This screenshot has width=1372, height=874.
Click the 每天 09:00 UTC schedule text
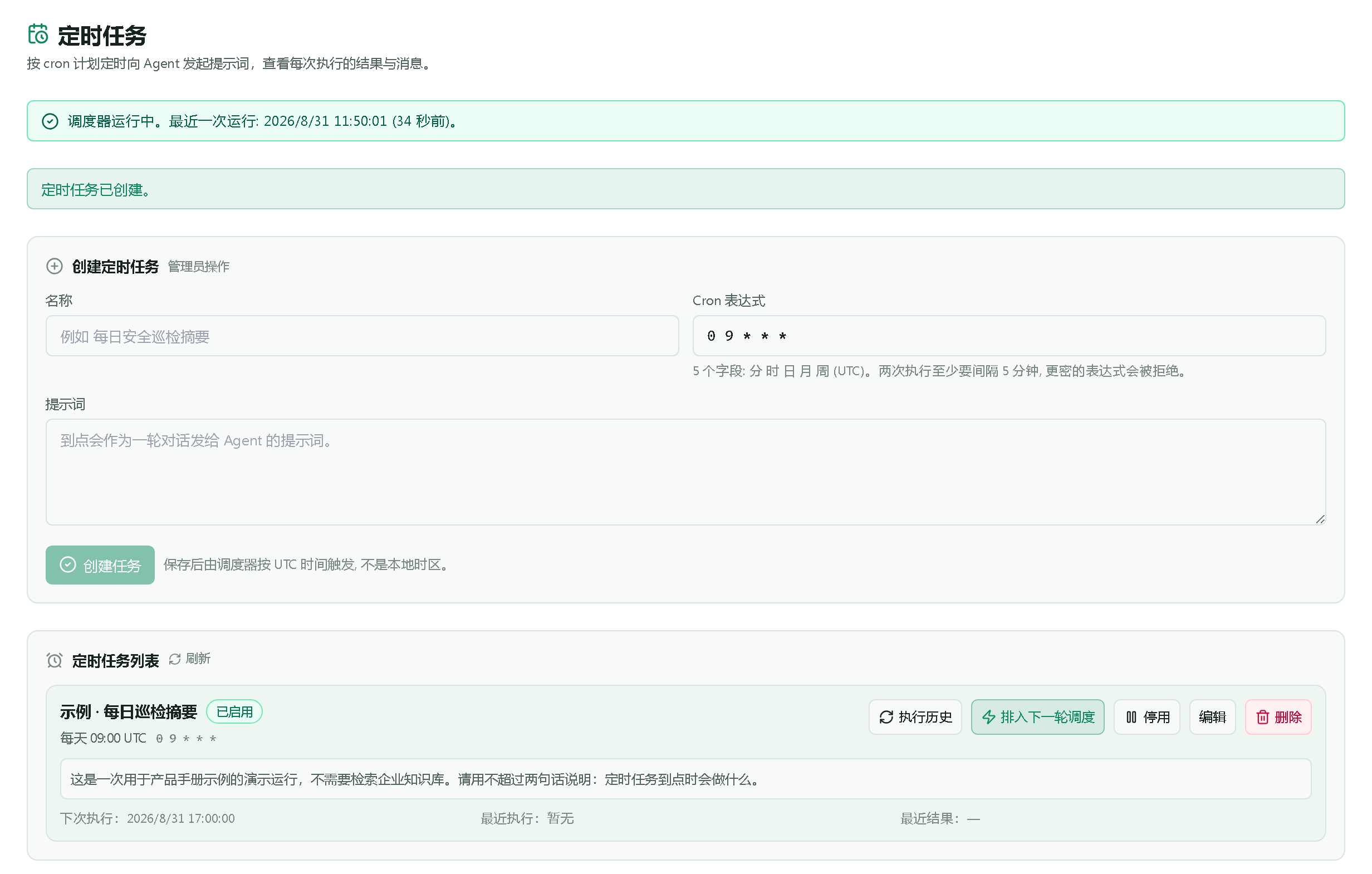tap(103, 738)
